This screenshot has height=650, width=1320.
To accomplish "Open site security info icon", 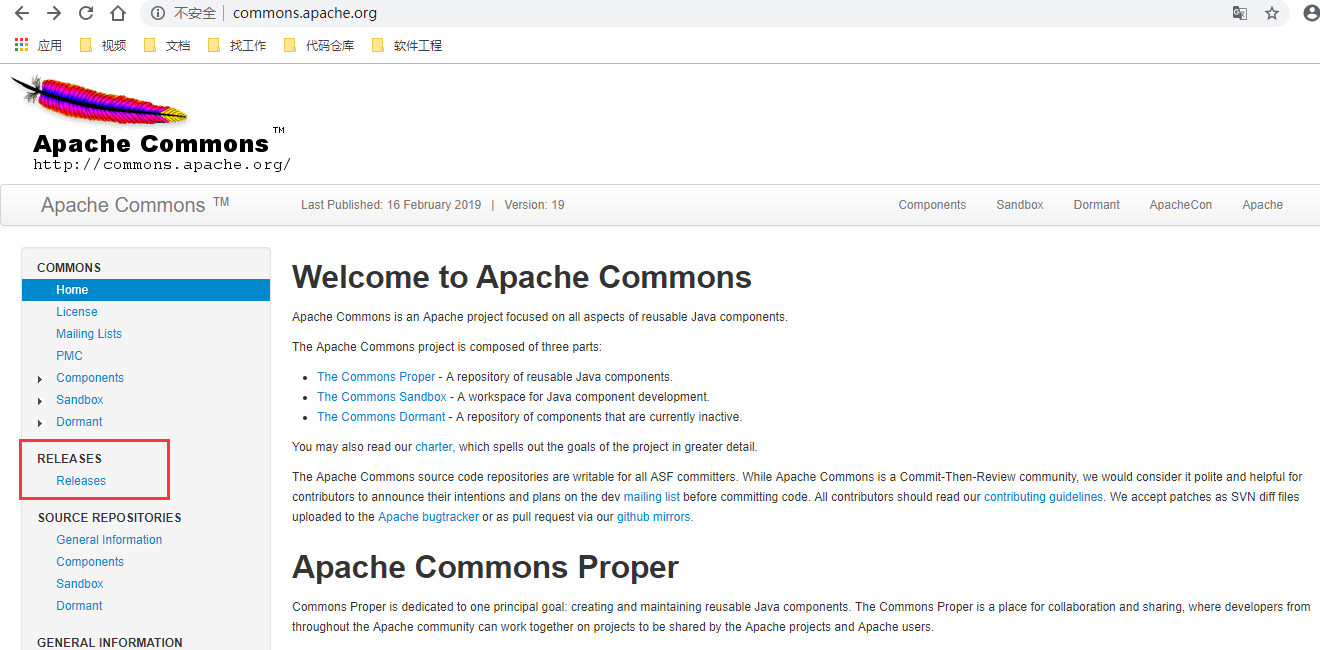I will (158, 14).
